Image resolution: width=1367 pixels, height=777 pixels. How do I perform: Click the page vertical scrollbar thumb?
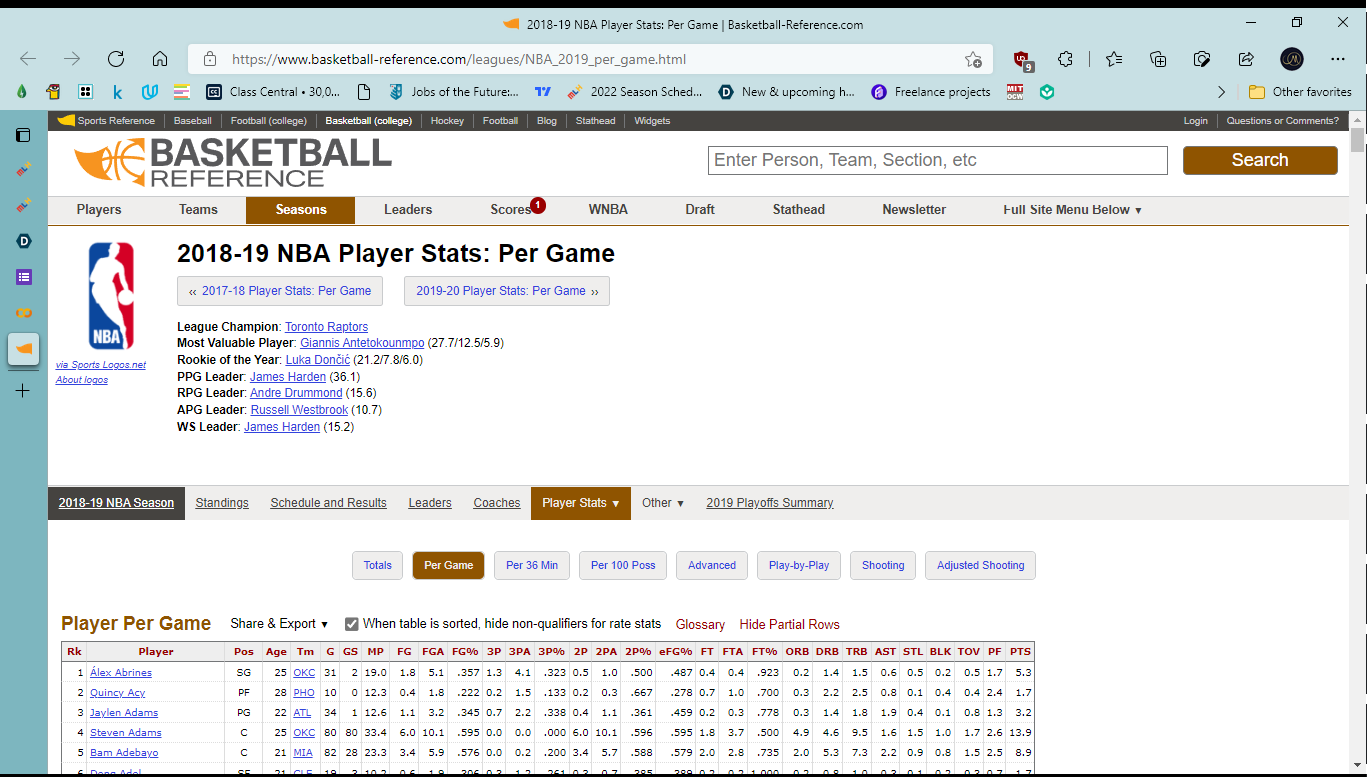click(x=1357, y=141)
